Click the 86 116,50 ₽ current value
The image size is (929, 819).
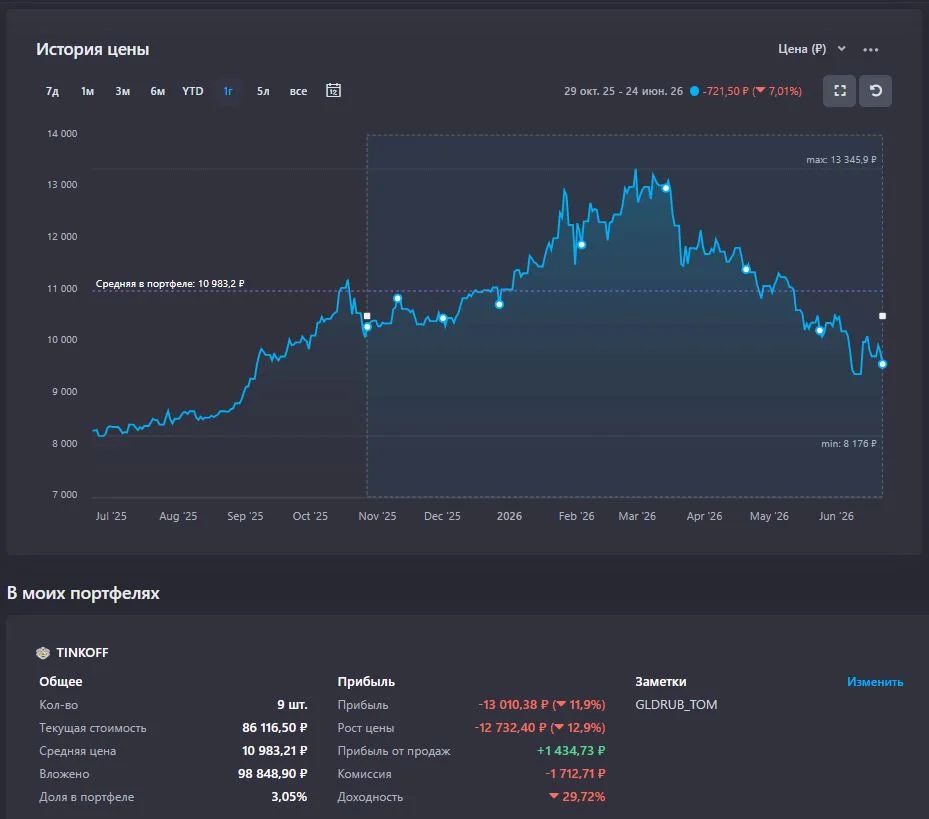pyautogui.click(x=274, y=727)
